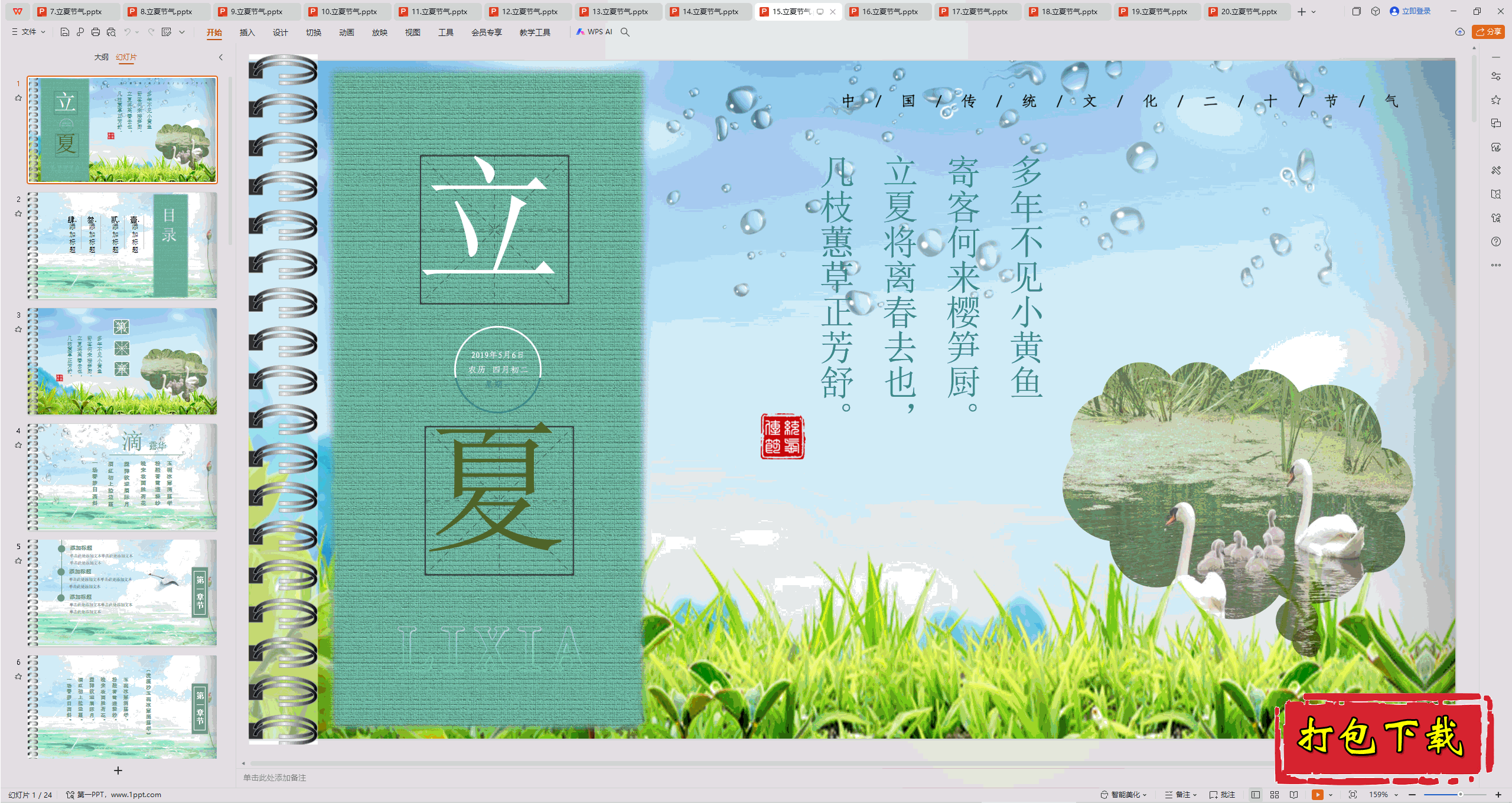The height and width of the screenshot is (803, 1512).
Task: Click the cloud upload icon beside Share
Action: [1460, 32]
